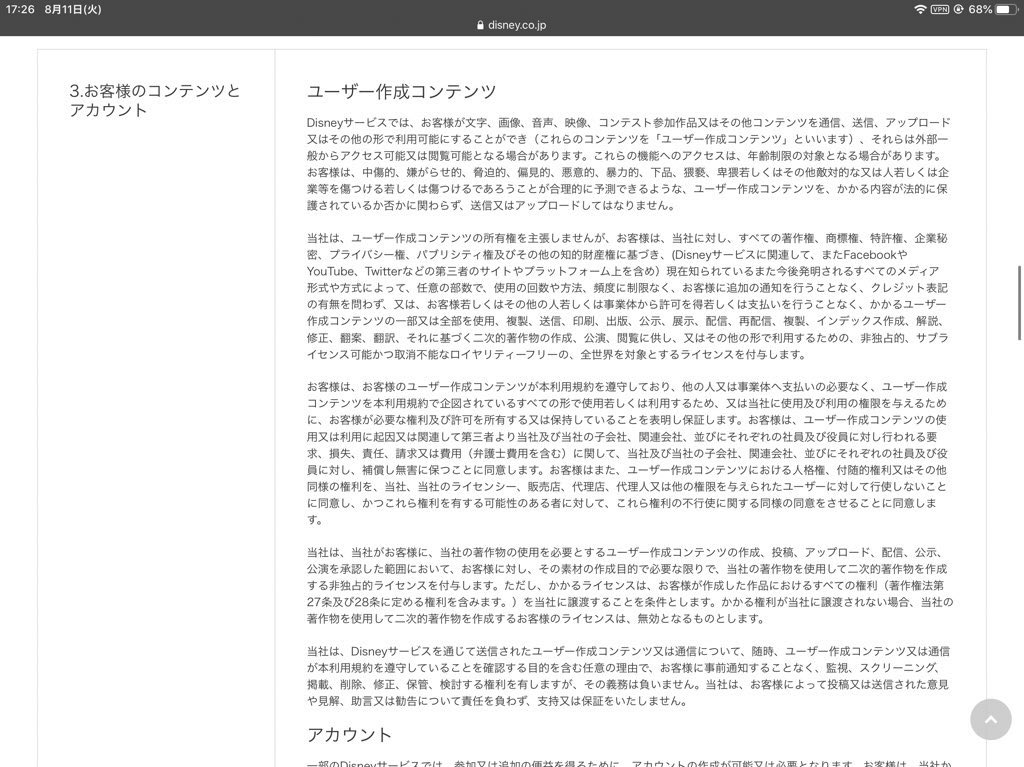Image resolution: width=1024 pixels, height=767 pixels.
Task: Click the line starting 一部のDisneyサービスでは
Action: click(x=628, y=763)
